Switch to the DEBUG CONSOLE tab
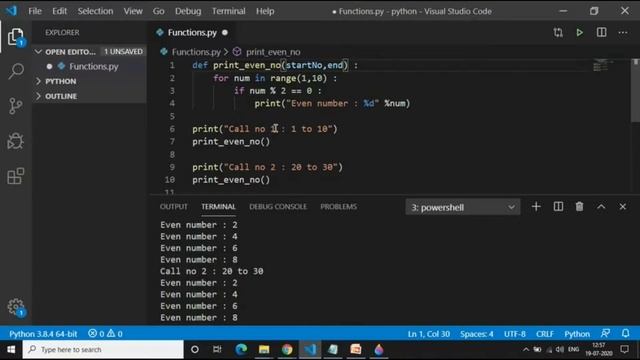The width and height of the screenshot is (640, 360). click(x=278, y=207)
